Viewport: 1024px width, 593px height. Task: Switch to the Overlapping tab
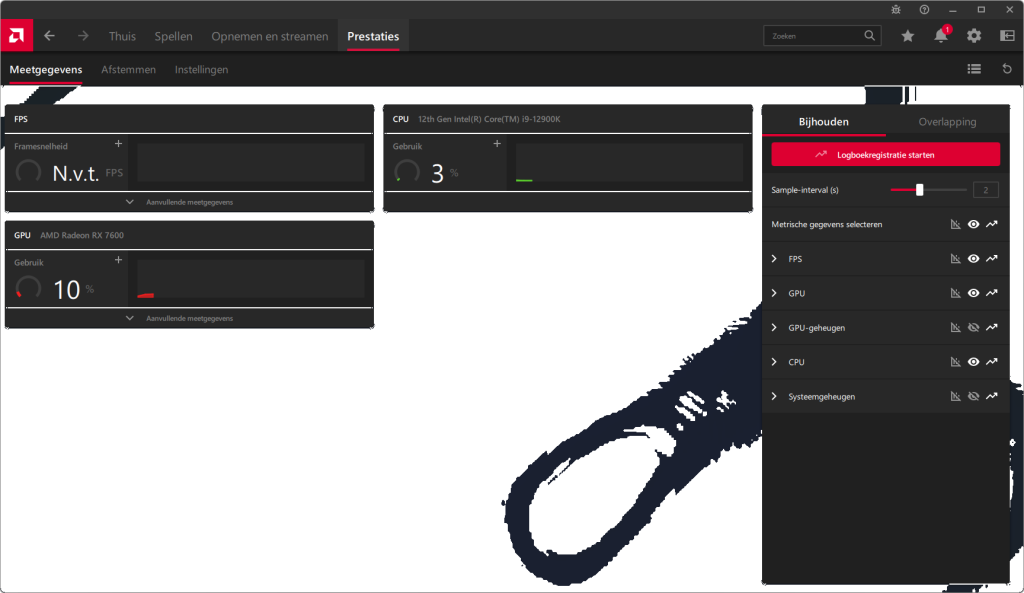pyautogui.click(x=947, y=122)
